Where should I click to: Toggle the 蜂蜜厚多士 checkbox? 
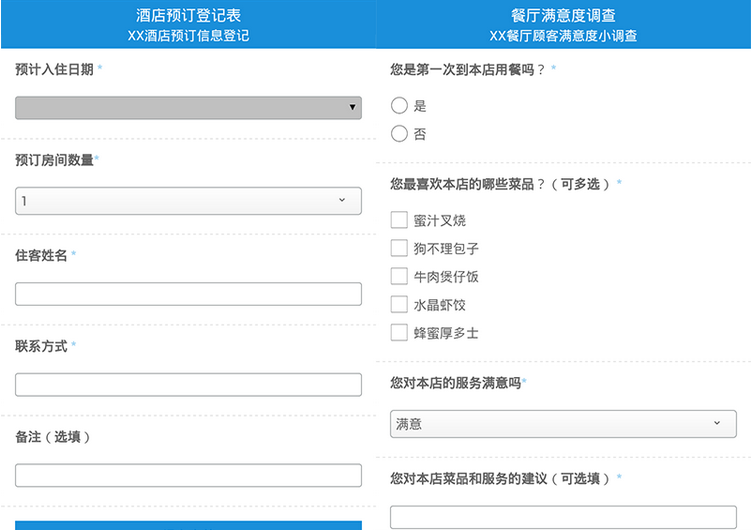tap(399, 332)
